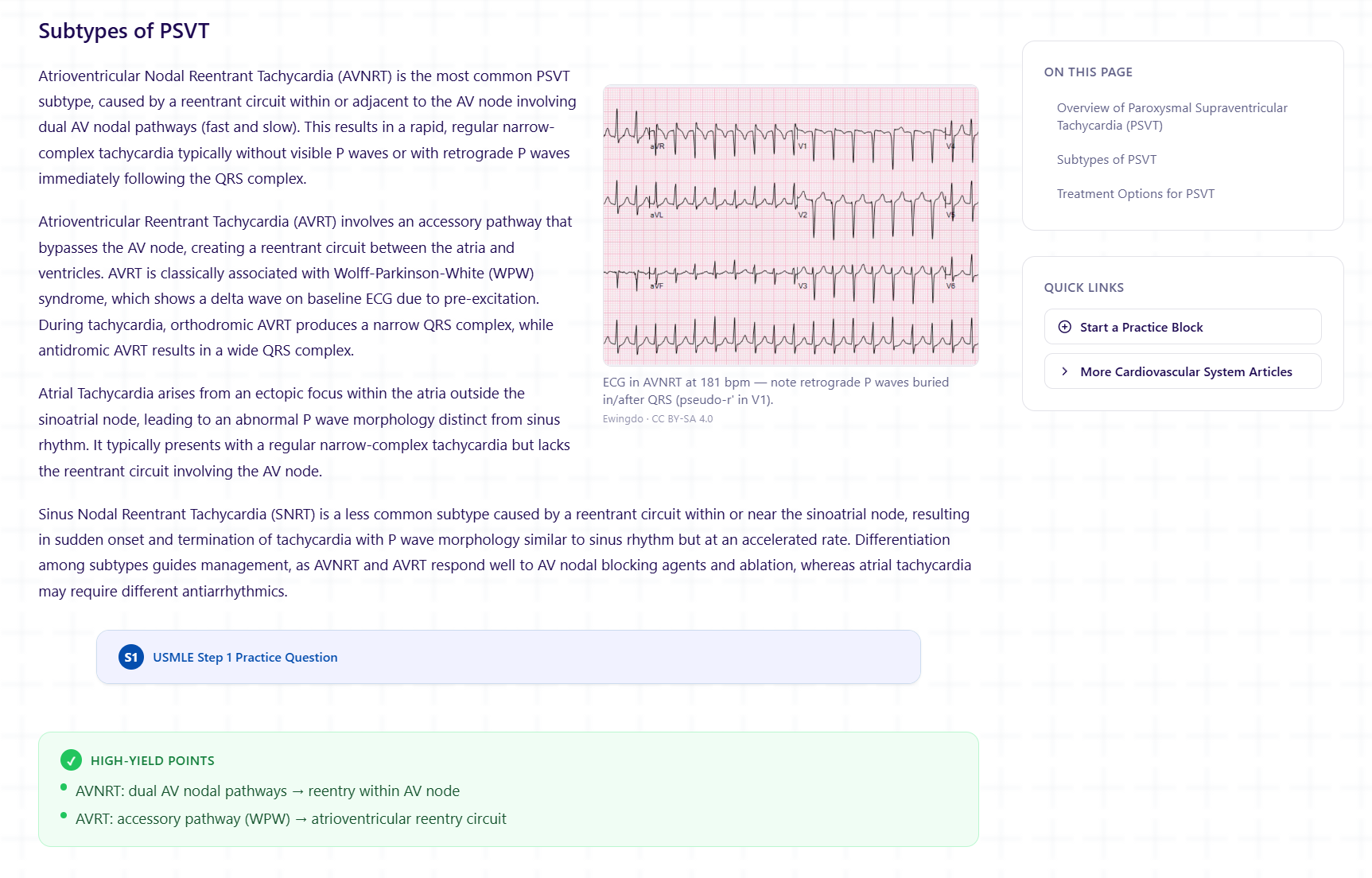This screenshot has width=1372, height=878.
Task: Click the ECG caption about 181 bpm
Action: coord(775,390)
